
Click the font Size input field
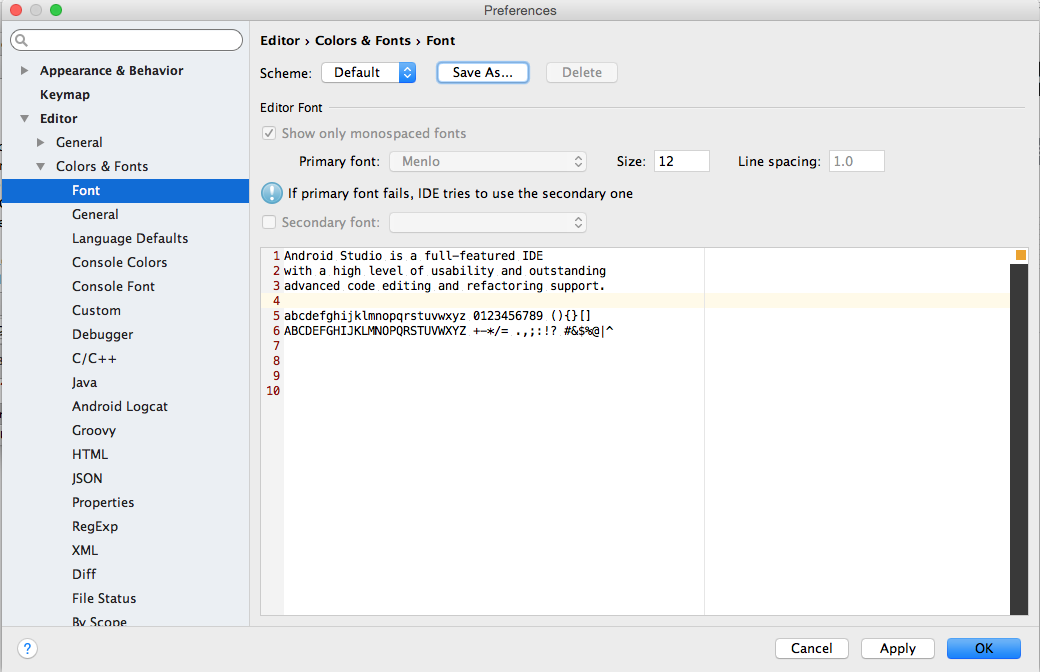[x=682, y=161]
